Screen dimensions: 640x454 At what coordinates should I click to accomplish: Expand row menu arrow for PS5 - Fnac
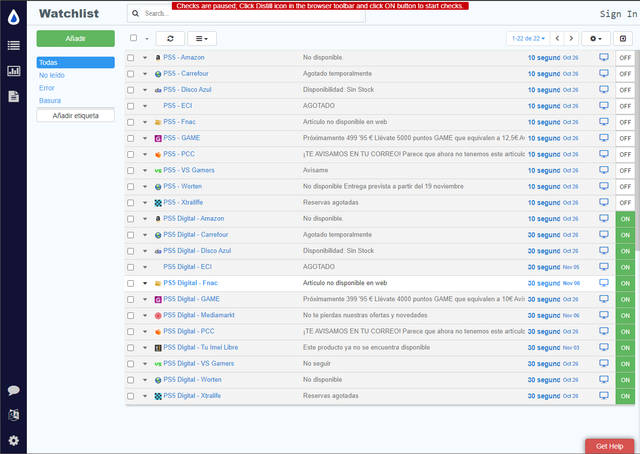145,122
